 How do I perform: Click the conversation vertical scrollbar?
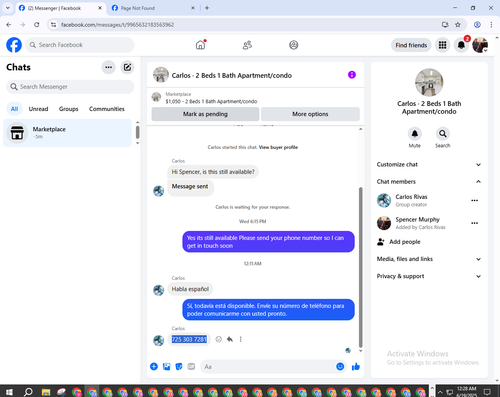[x=360, y=267]
